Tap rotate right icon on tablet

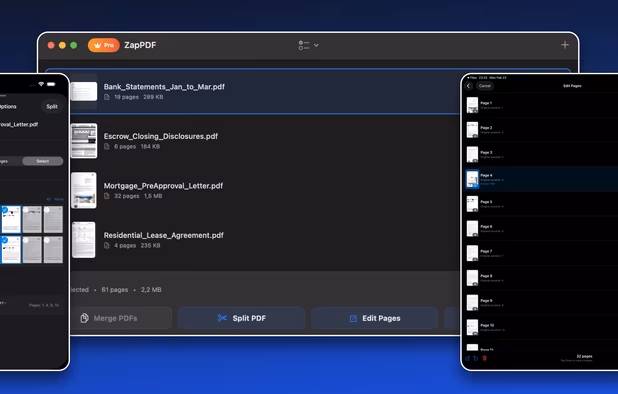(x=476, y=358)
